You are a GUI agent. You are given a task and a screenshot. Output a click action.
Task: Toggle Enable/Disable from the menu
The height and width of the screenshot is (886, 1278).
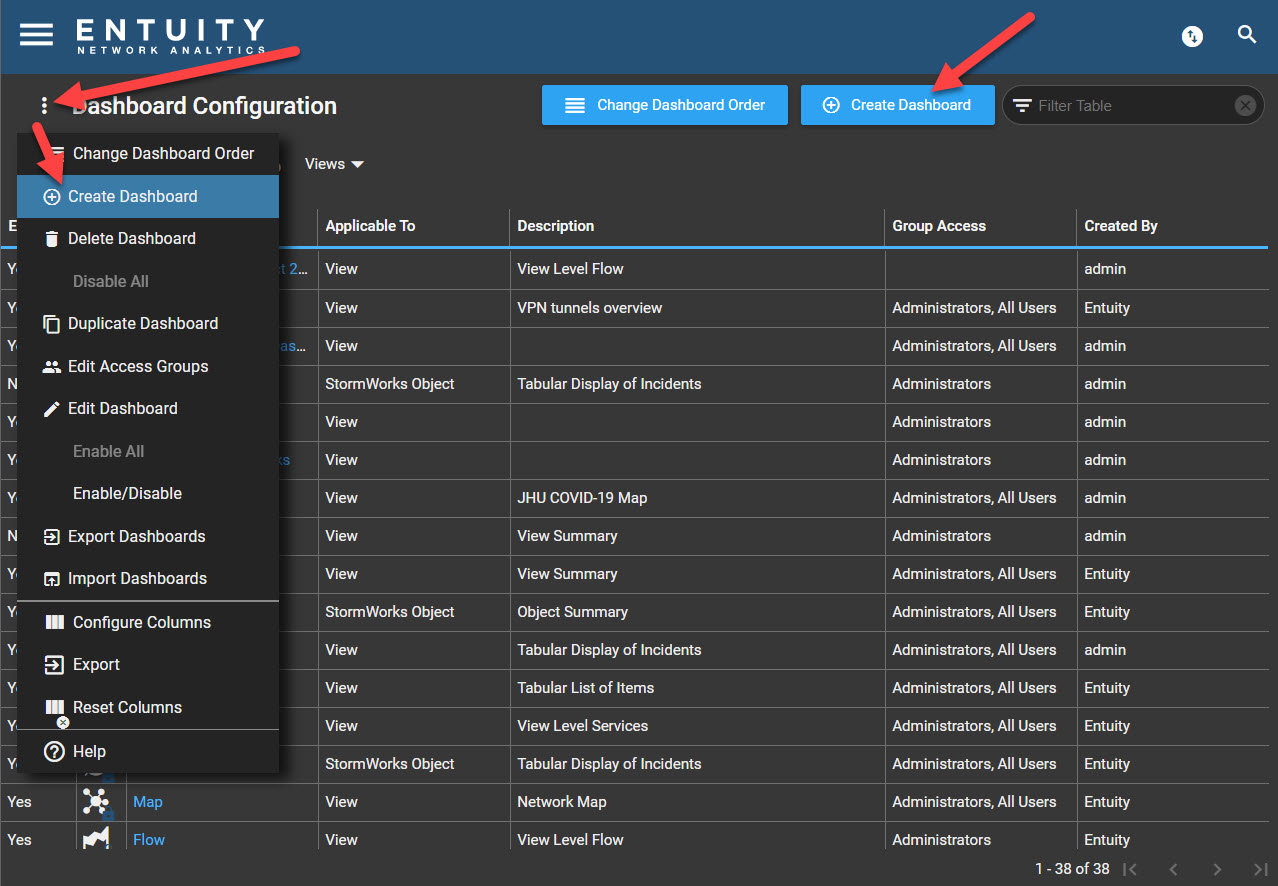(127, 494)
